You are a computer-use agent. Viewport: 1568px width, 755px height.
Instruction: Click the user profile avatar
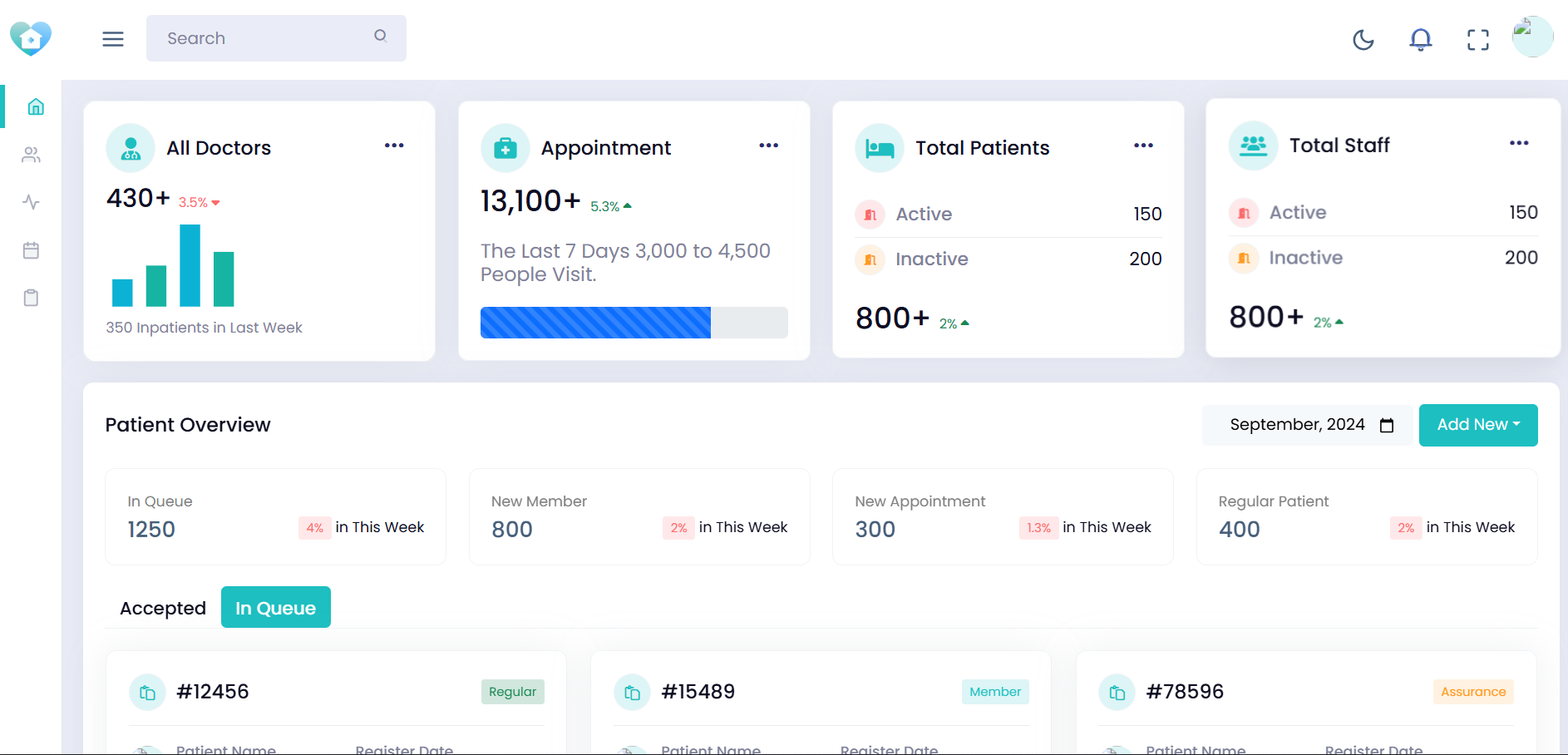(x=1531, y=37)
